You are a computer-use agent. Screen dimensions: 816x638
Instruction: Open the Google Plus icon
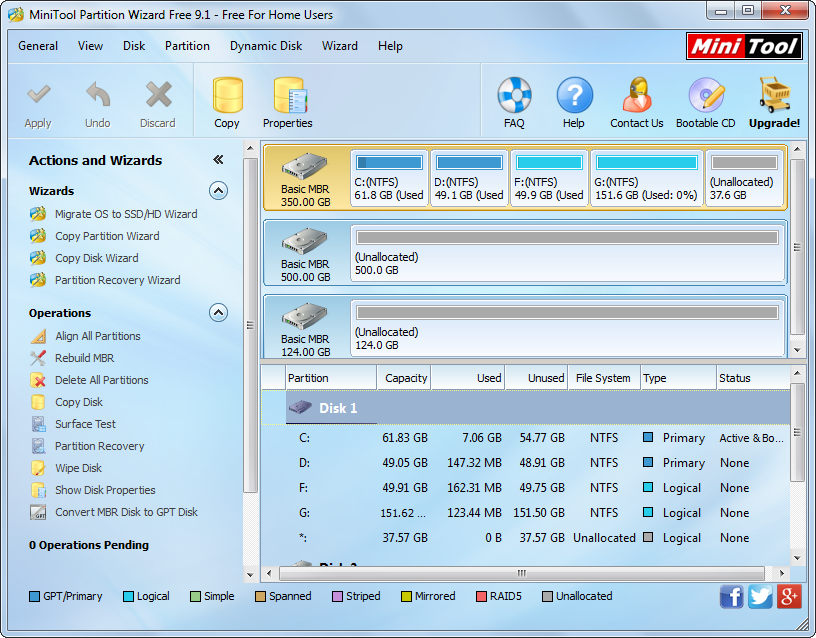click(789, 596)
